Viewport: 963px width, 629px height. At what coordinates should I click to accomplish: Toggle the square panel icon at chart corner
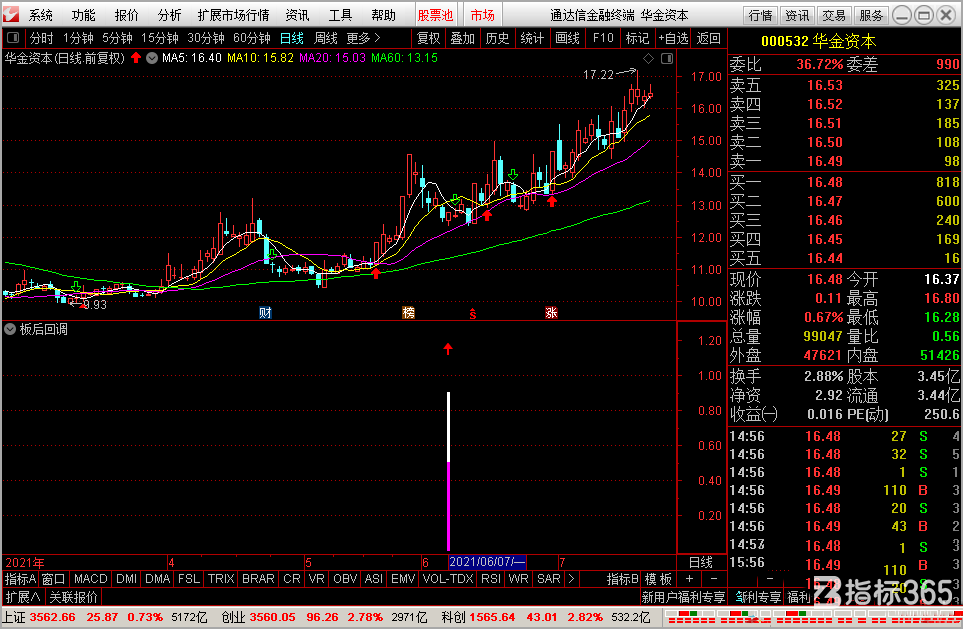point(667,58)
